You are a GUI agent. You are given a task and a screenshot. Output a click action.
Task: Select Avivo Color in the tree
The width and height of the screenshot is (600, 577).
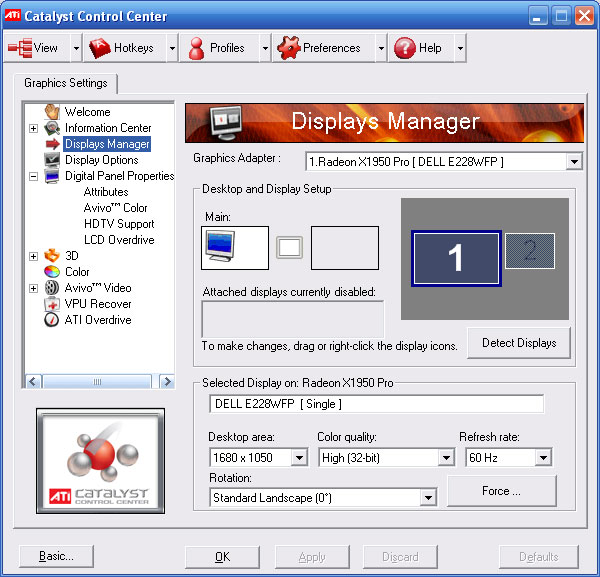[x=116, y=208]
